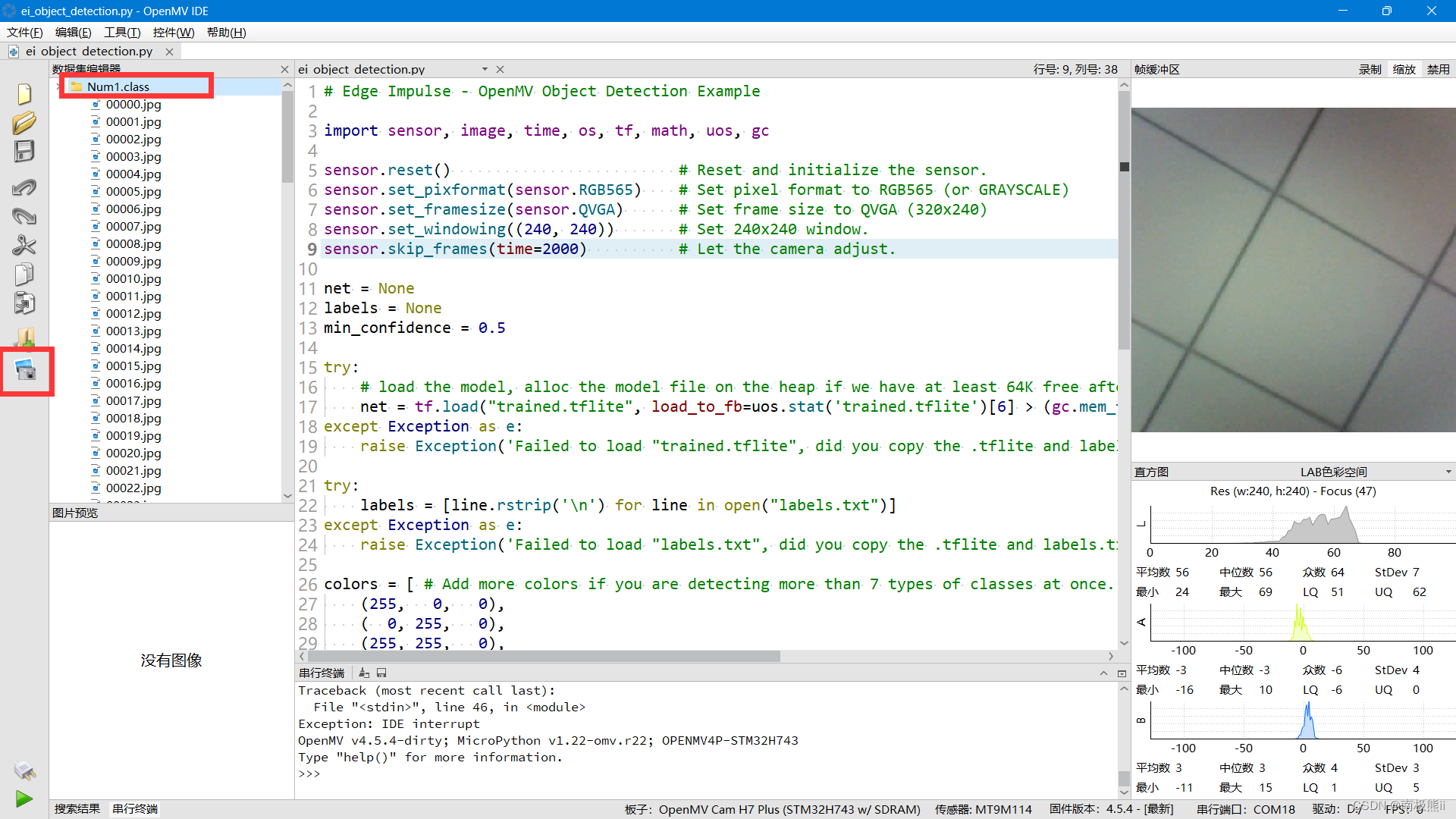Toggle the 缩放 zoom button
Screen dimensions: 1456x819
click(1404, 69)
